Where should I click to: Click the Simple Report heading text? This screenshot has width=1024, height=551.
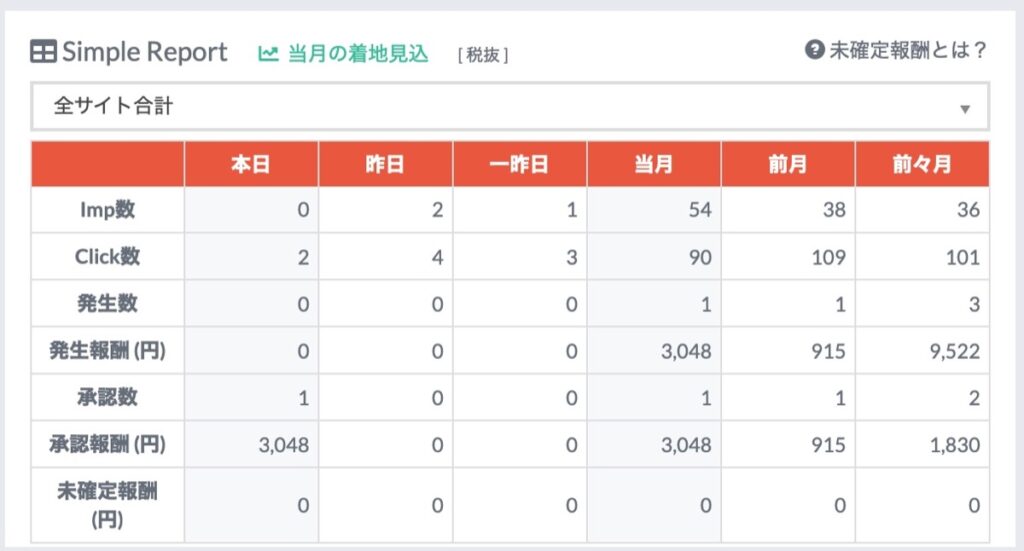145,52
